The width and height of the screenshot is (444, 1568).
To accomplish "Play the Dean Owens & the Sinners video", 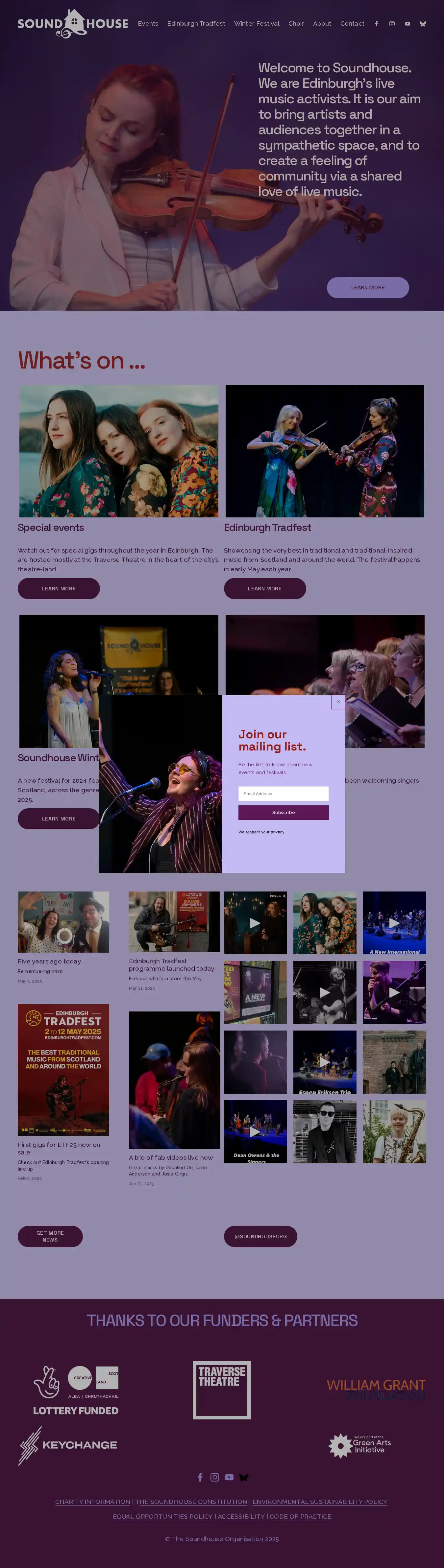I will pos(255,1131).
